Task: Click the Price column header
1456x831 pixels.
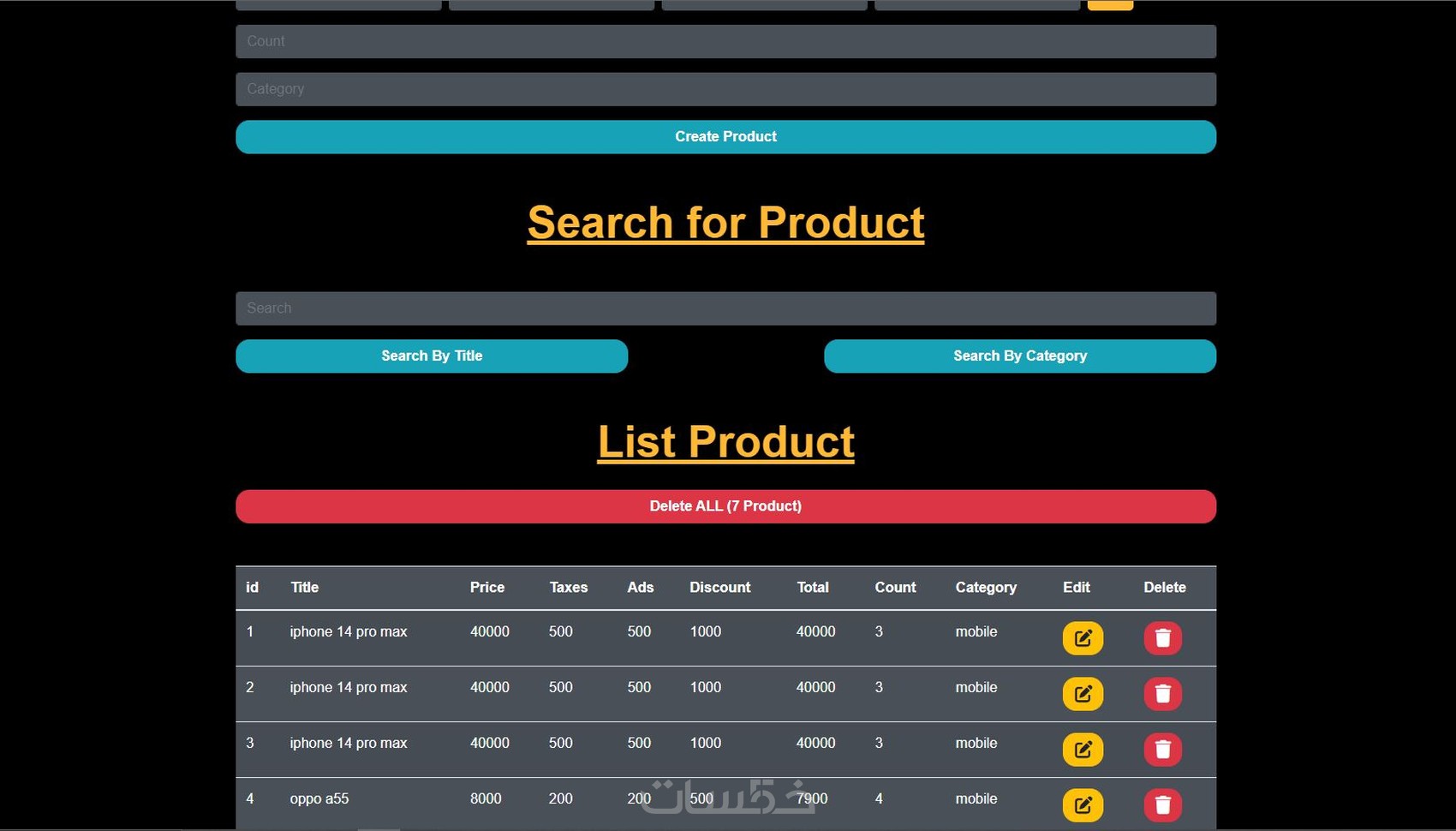Action: pos(486,588)
